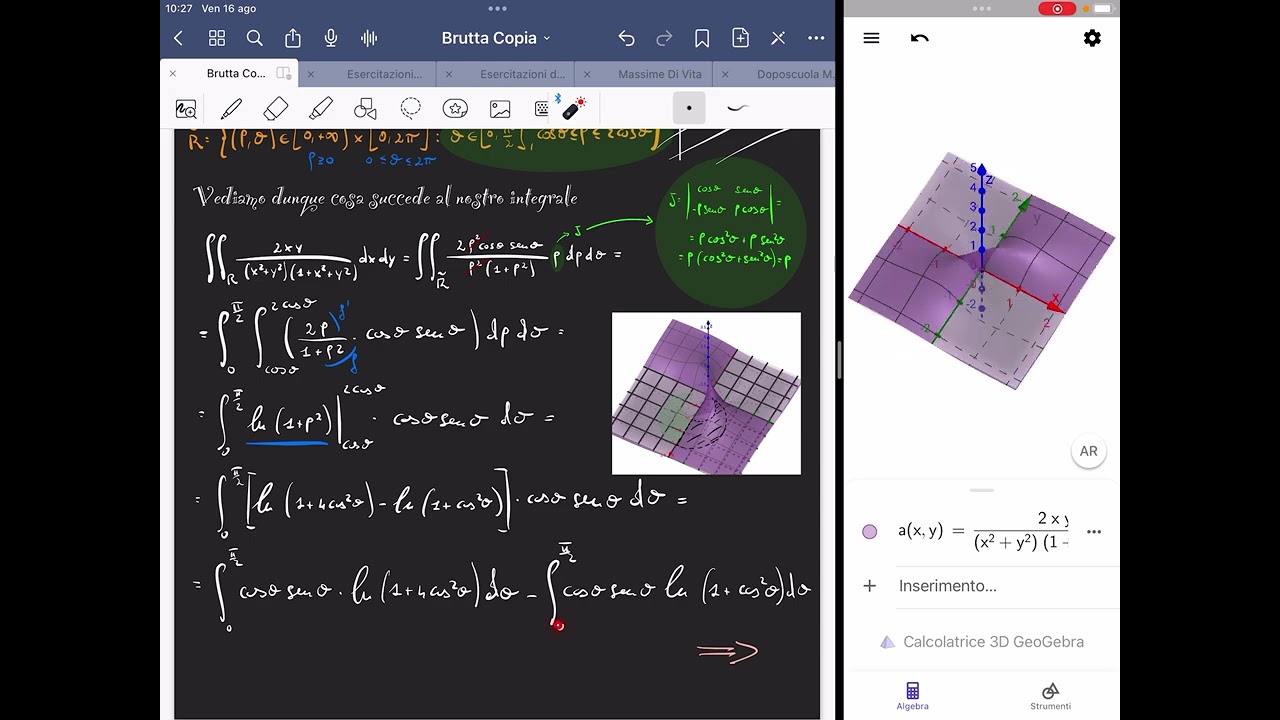This screenshot has height=720, width=1280.
Task: Select the Insert Image tool
Action: coord(500,109)
